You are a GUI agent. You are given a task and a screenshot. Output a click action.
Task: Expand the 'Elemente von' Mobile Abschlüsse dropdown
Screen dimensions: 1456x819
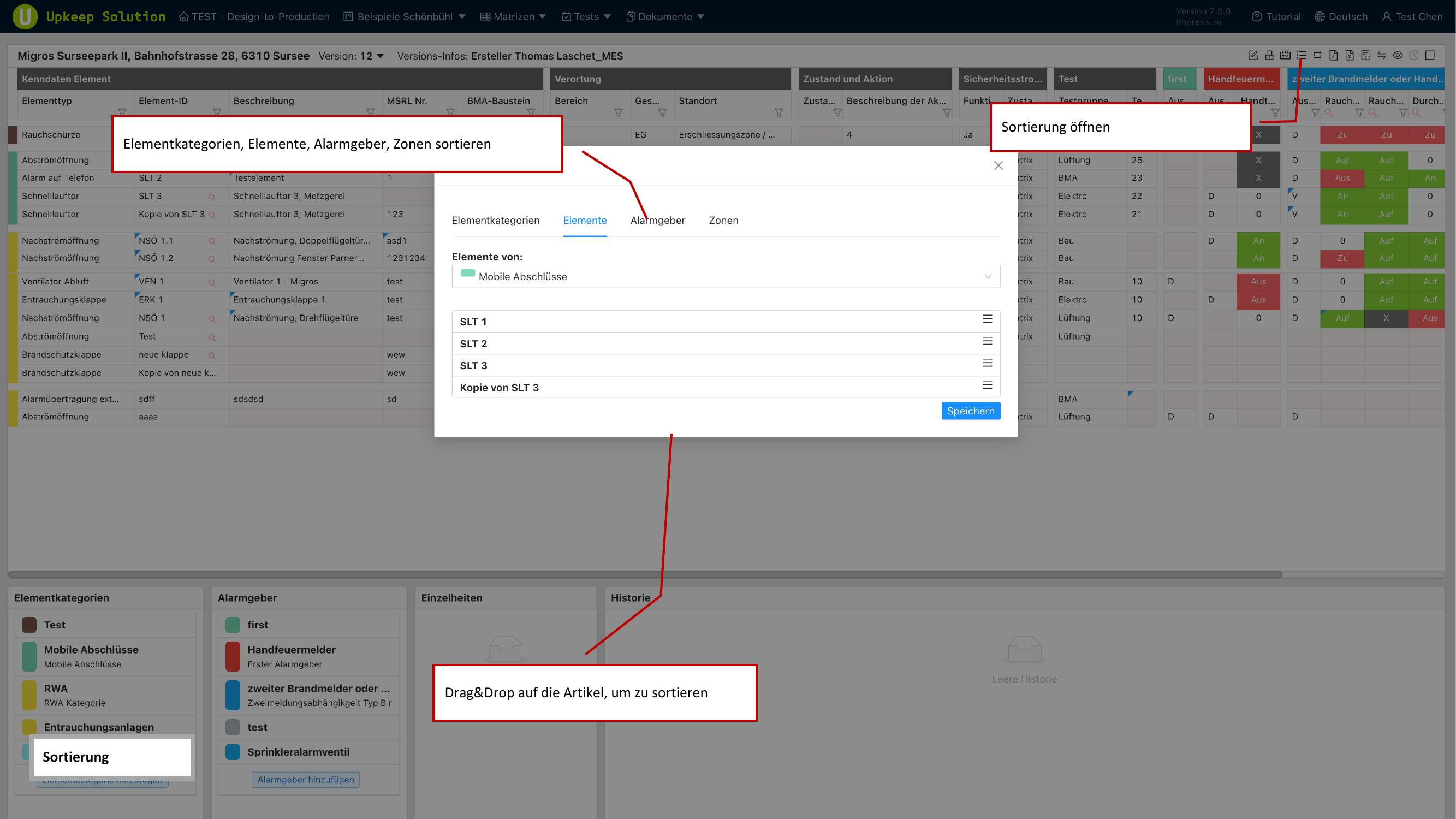click(725, 276)
